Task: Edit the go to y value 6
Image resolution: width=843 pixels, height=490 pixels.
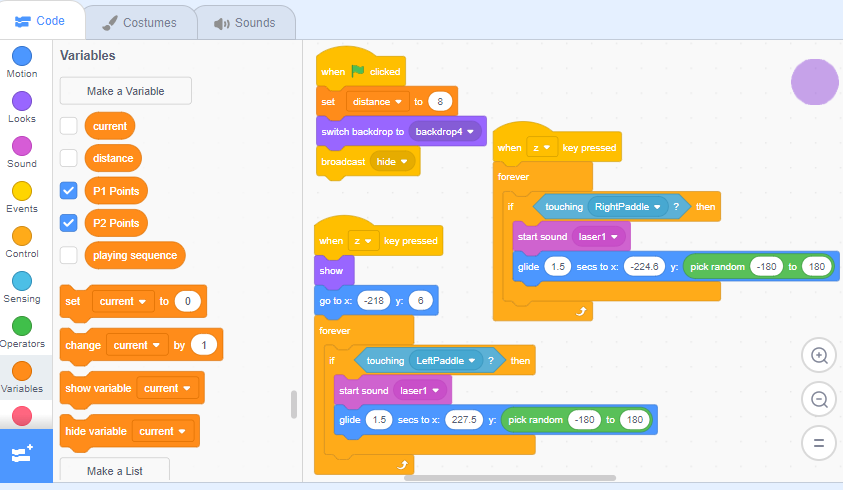Action: click(420, 301)
